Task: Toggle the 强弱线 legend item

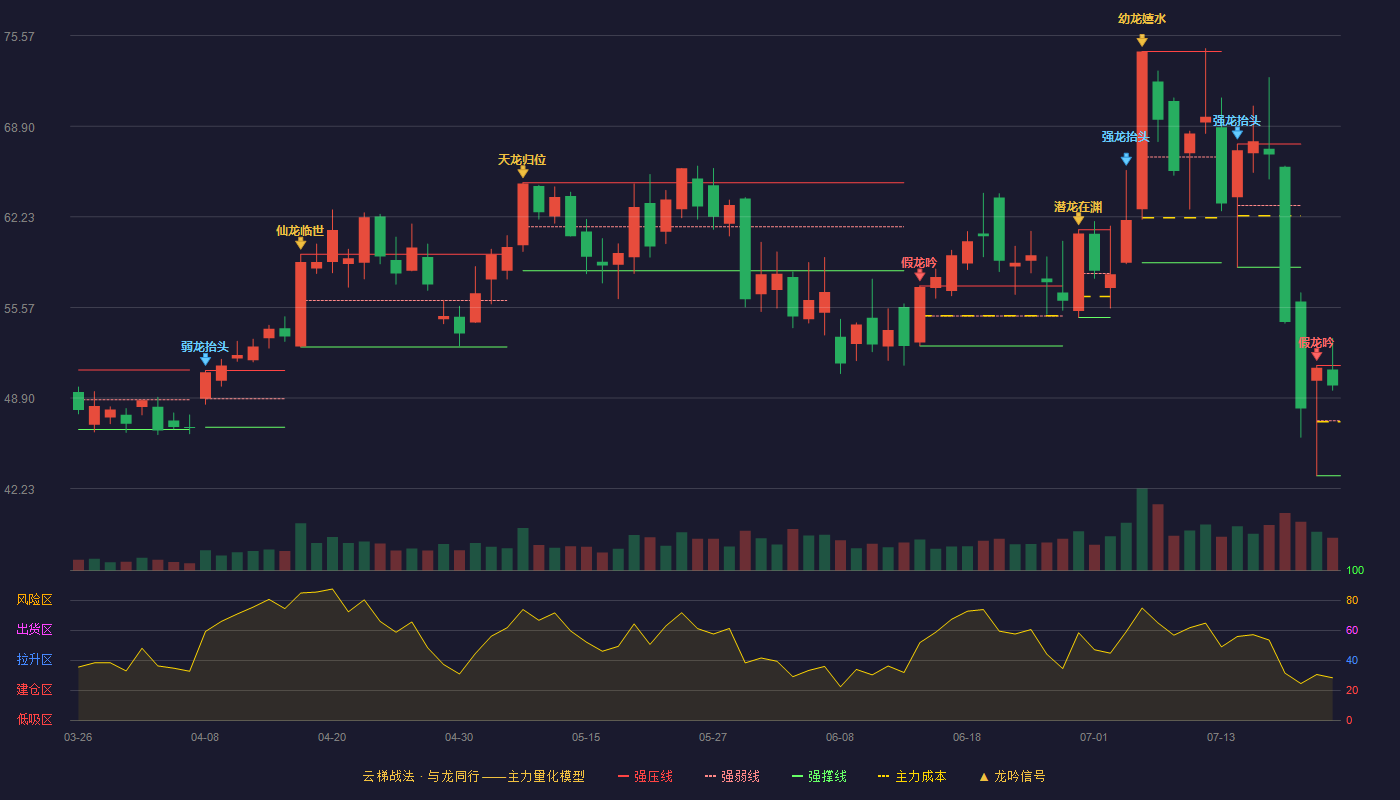Action: [x=732, y=776]
